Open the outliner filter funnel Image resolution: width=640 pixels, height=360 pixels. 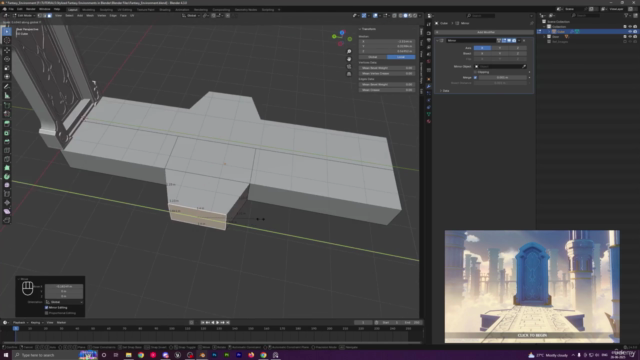tap(627, 16)
